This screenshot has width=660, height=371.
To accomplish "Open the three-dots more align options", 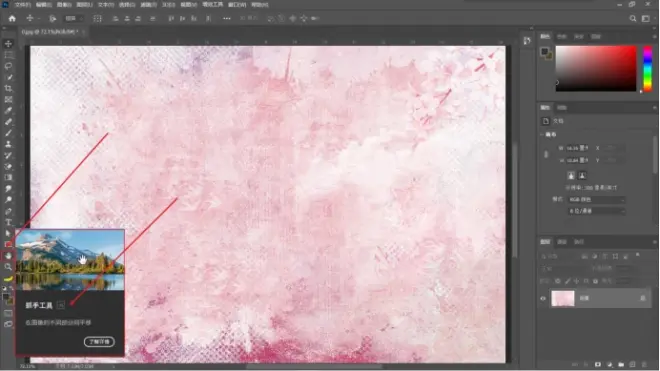I will coord(226,19).
